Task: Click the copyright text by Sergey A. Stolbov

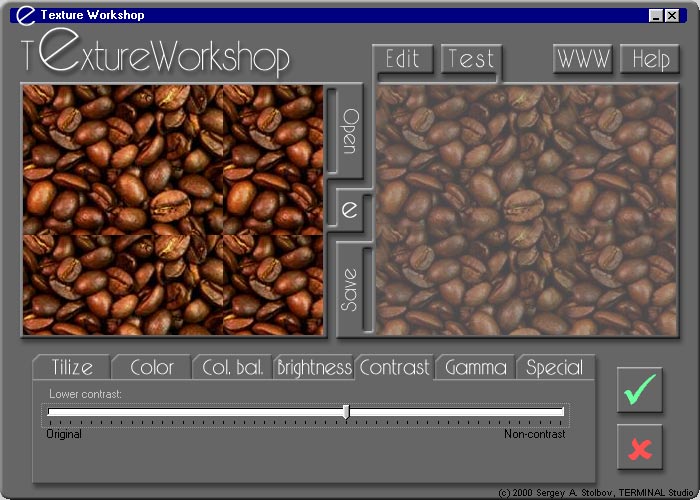Action: pyautogui.click(x=598, y=493)
